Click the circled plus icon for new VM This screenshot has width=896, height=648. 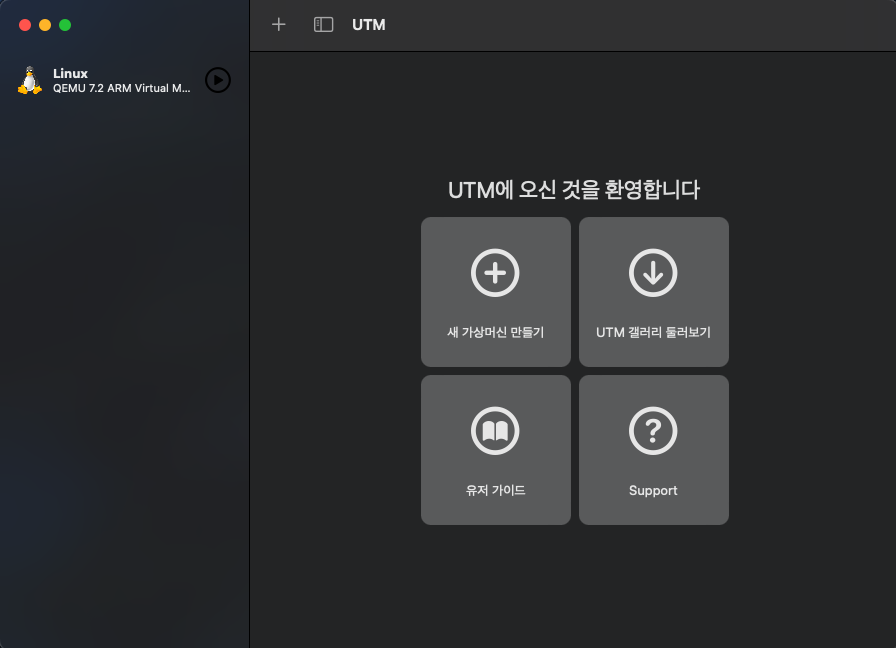(495, 273)
